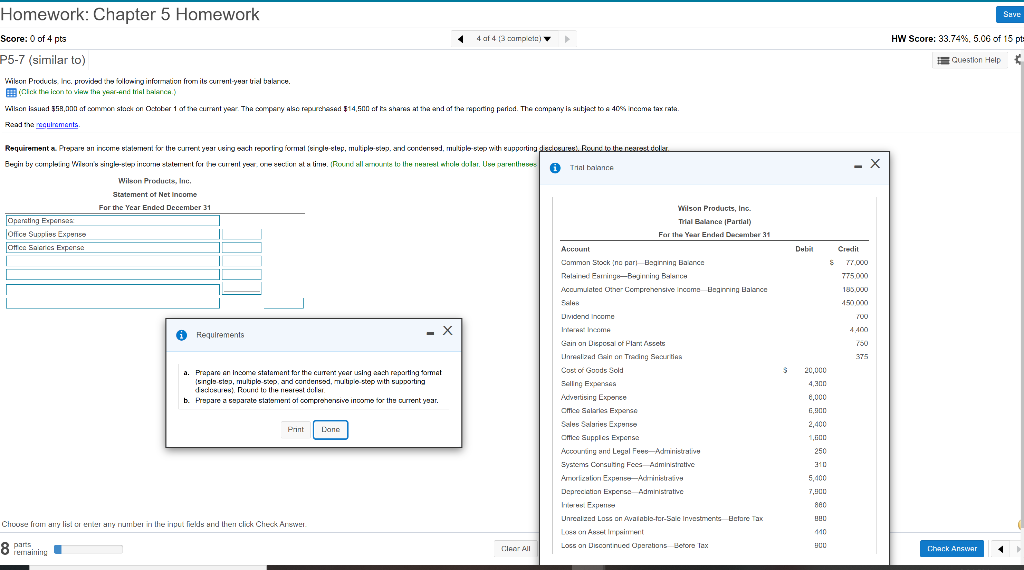
Task: Click the Debit column header
Action: pos(804,249)
